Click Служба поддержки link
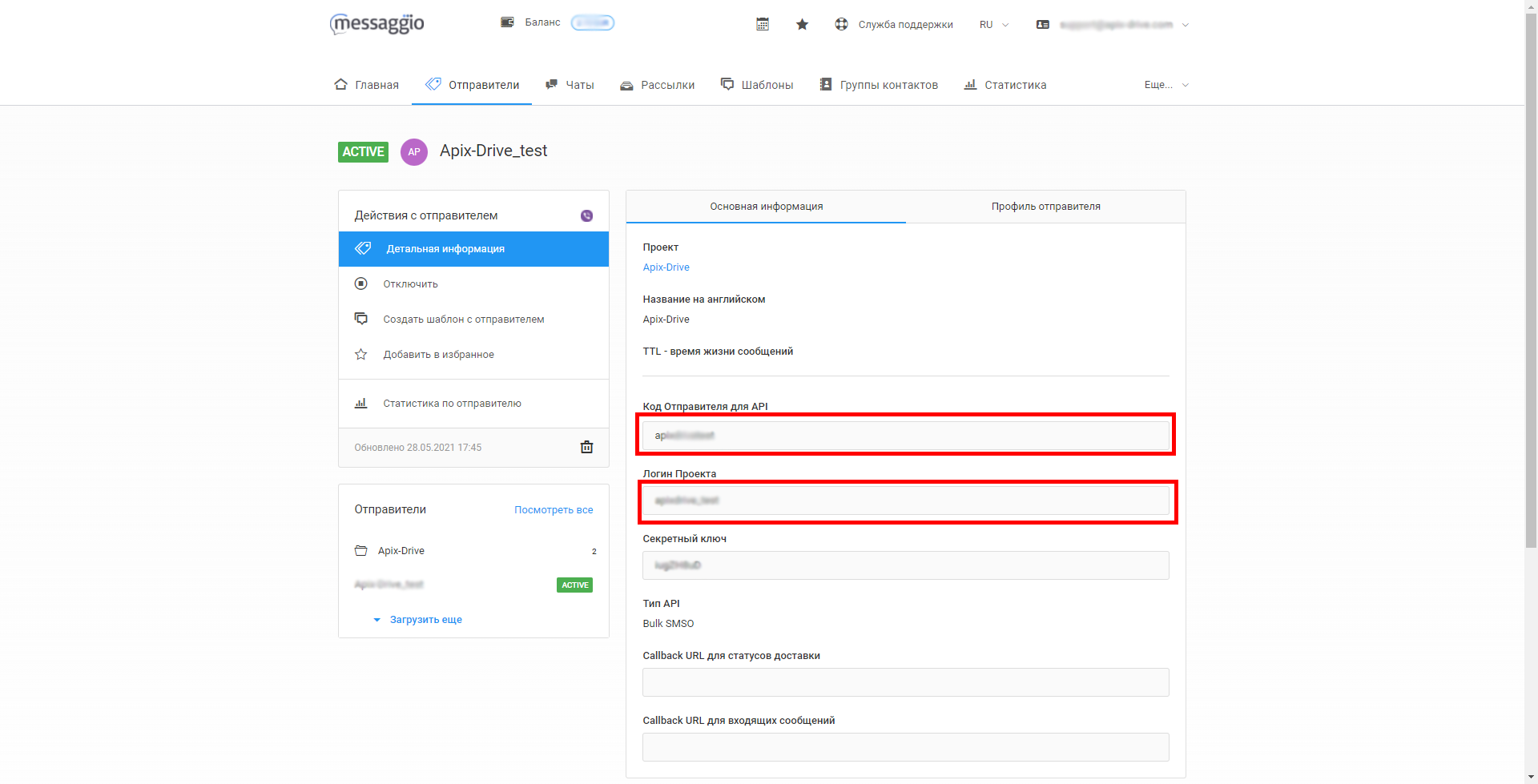The image size is (1538, 784). click(x=905, y=25)
